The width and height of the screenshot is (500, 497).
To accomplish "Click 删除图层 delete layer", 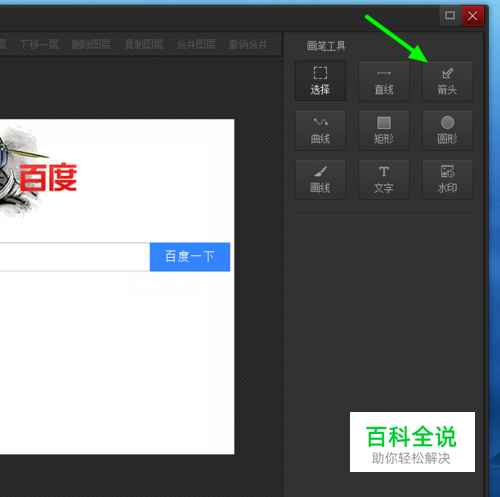I will [91, 44].
